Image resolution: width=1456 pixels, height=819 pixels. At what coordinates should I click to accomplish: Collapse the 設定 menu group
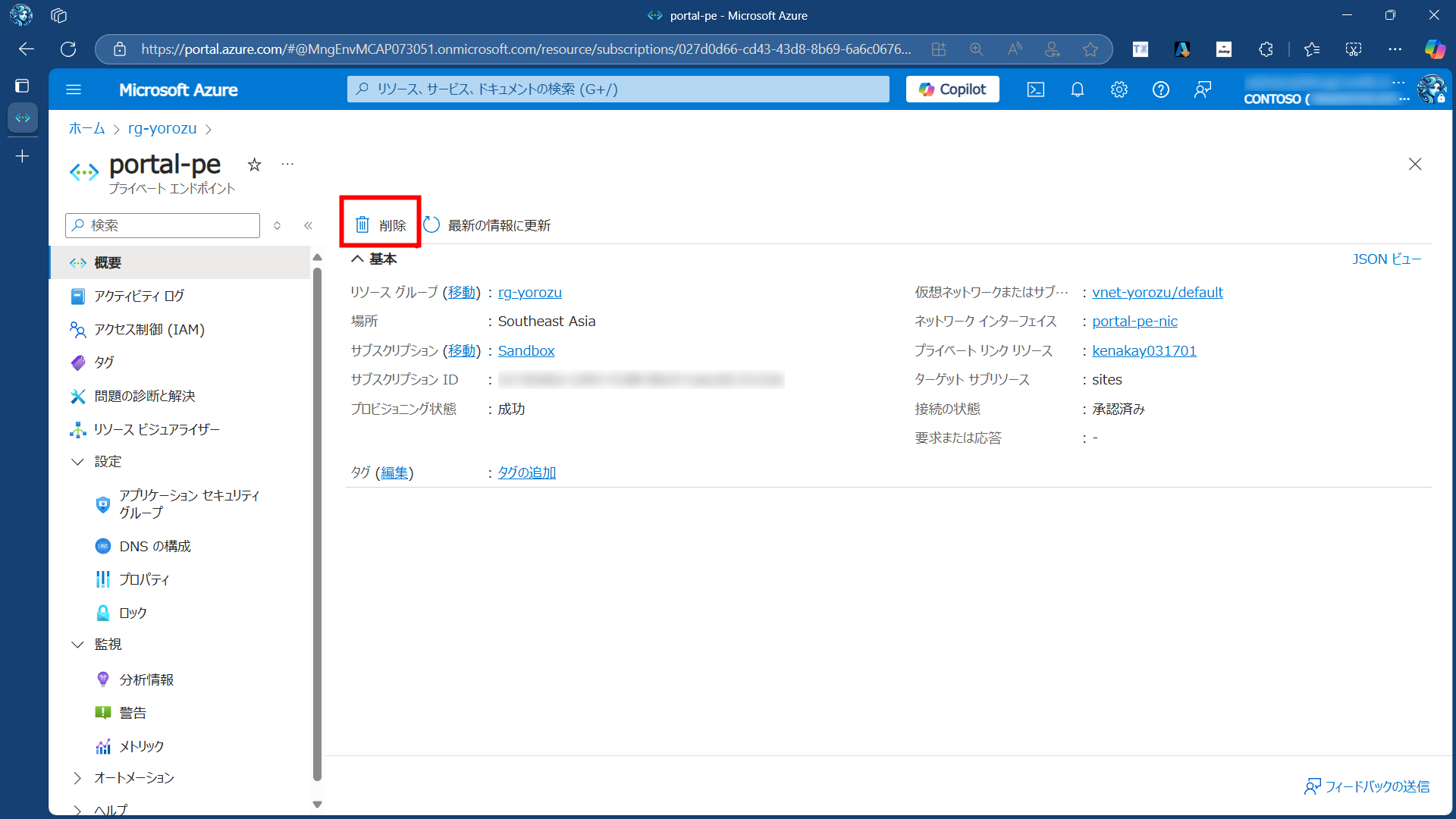pos(77,461)
